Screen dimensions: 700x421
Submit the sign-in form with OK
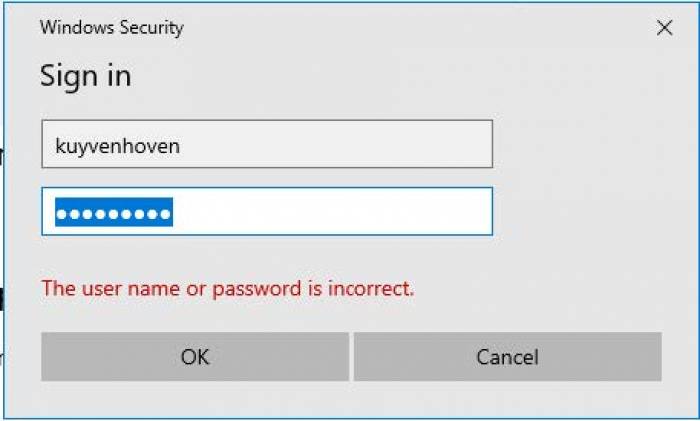195,356
